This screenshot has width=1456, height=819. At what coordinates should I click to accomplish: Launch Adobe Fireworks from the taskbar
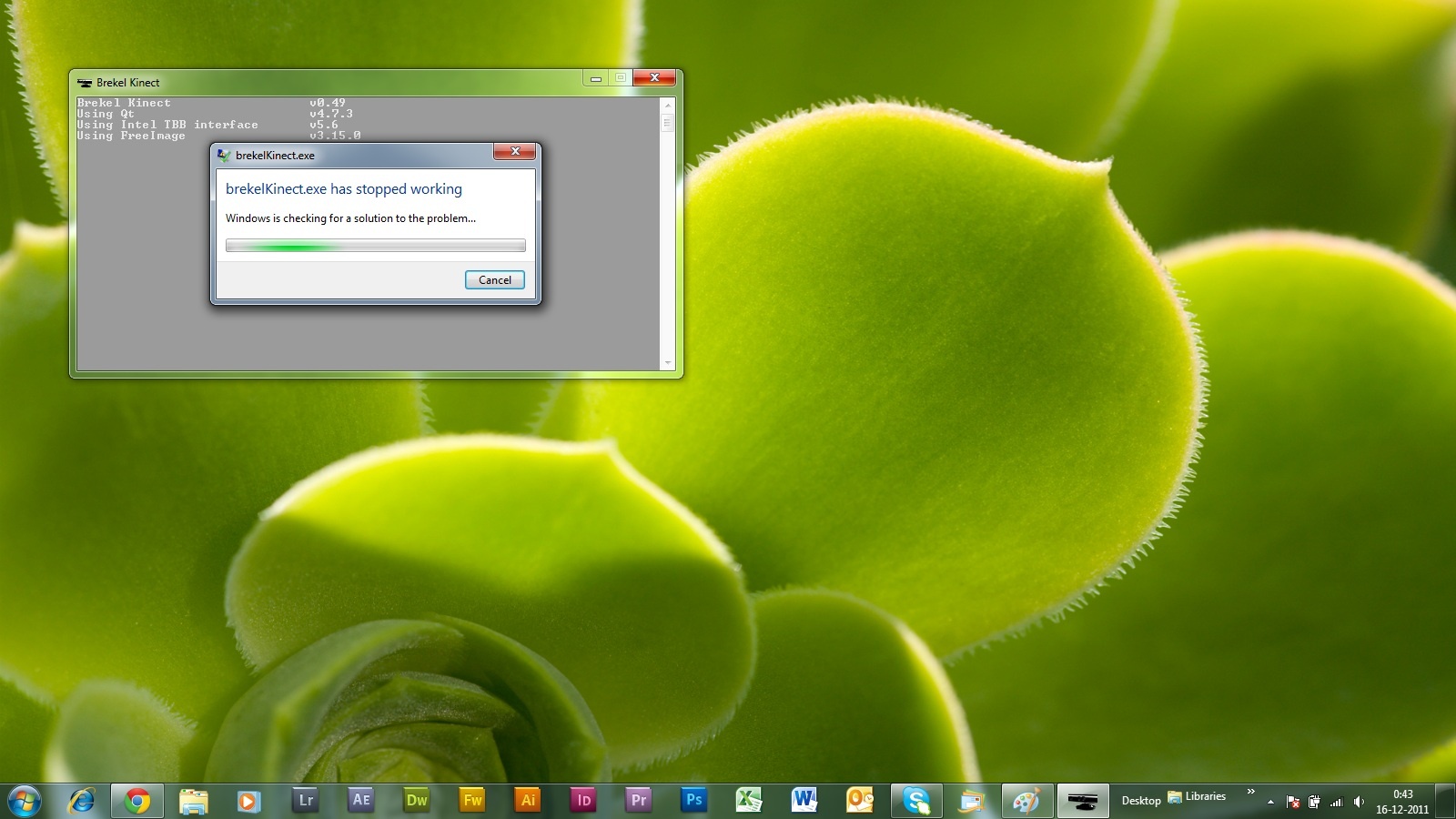tap(472, 801)
